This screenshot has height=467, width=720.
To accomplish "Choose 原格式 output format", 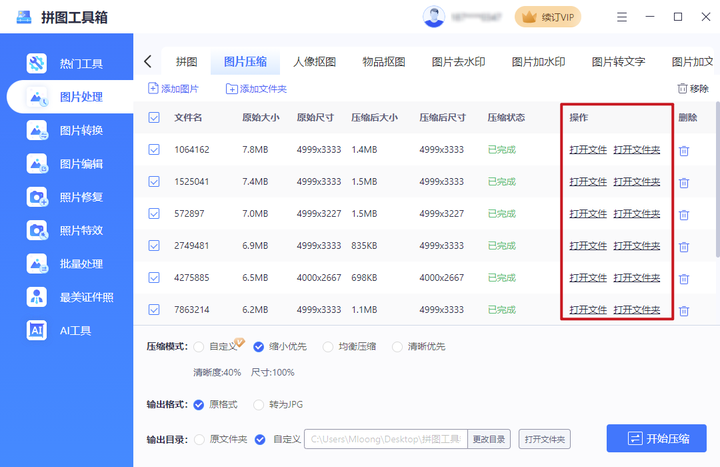I will tap(199, 405).
